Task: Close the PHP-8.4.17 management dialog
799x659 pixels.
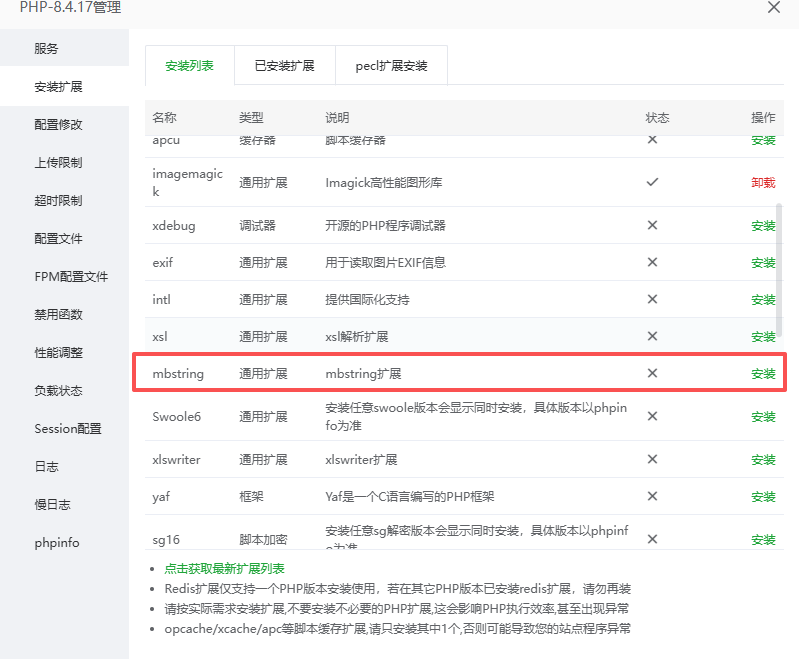Action: (x=773, y=7)
